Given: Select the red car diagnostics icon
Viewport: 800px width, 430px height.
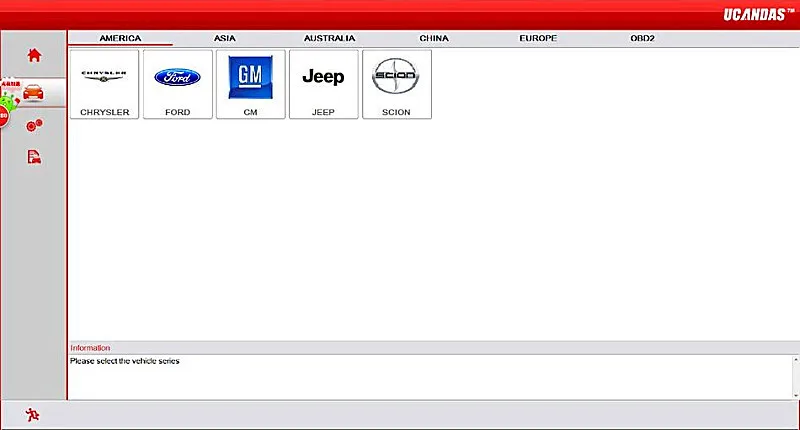Looking at the screenshot, I should point(34,92).
